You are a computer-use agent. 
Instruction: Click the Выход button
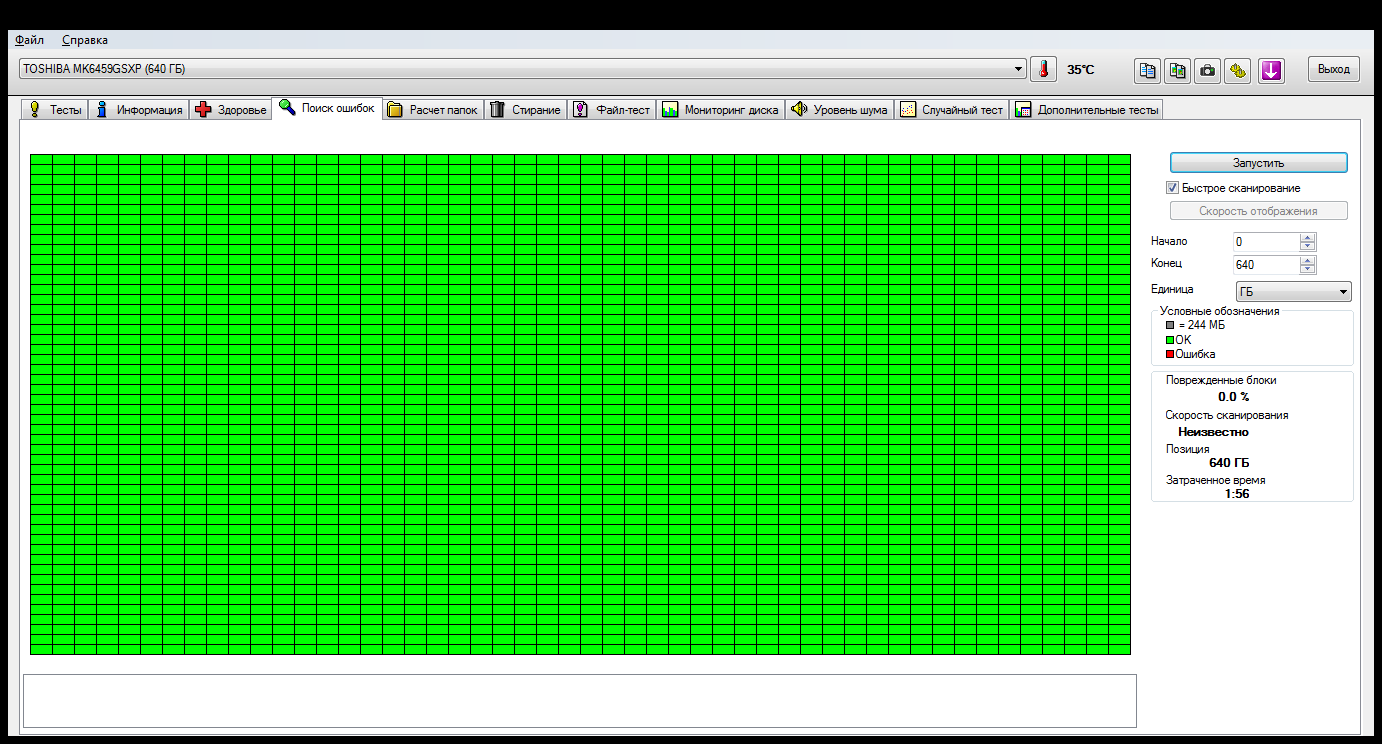point(1334,70)
